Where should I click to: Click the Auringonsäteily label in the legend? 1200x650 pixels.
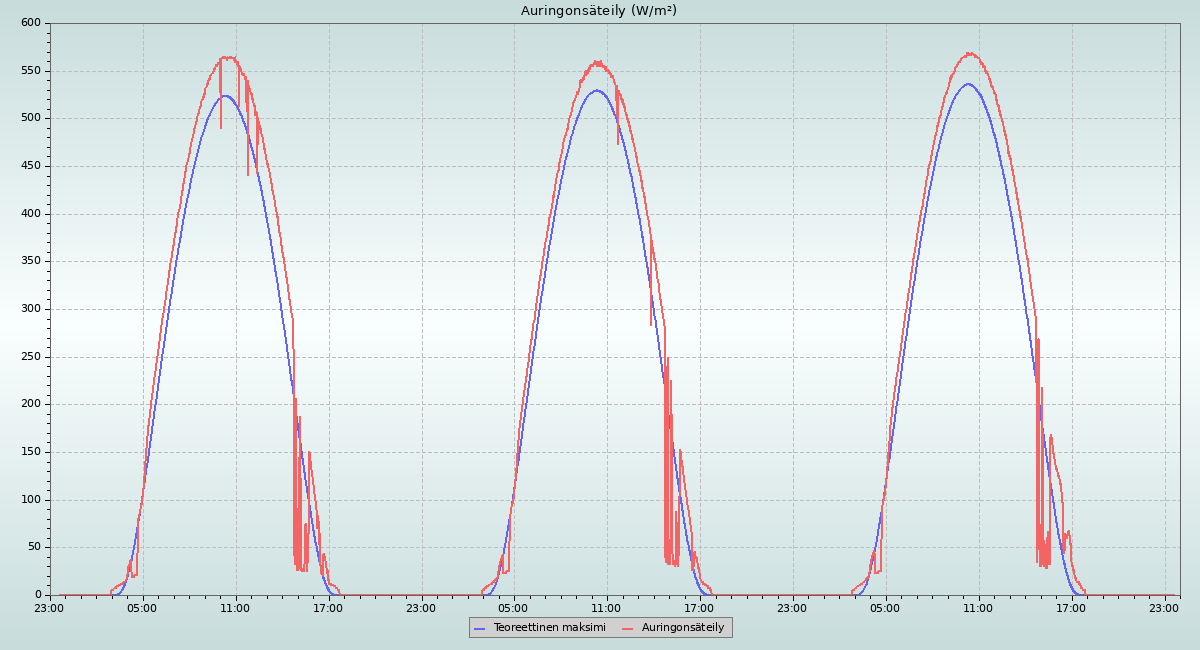pyautogui.click(x=683, y=628)
